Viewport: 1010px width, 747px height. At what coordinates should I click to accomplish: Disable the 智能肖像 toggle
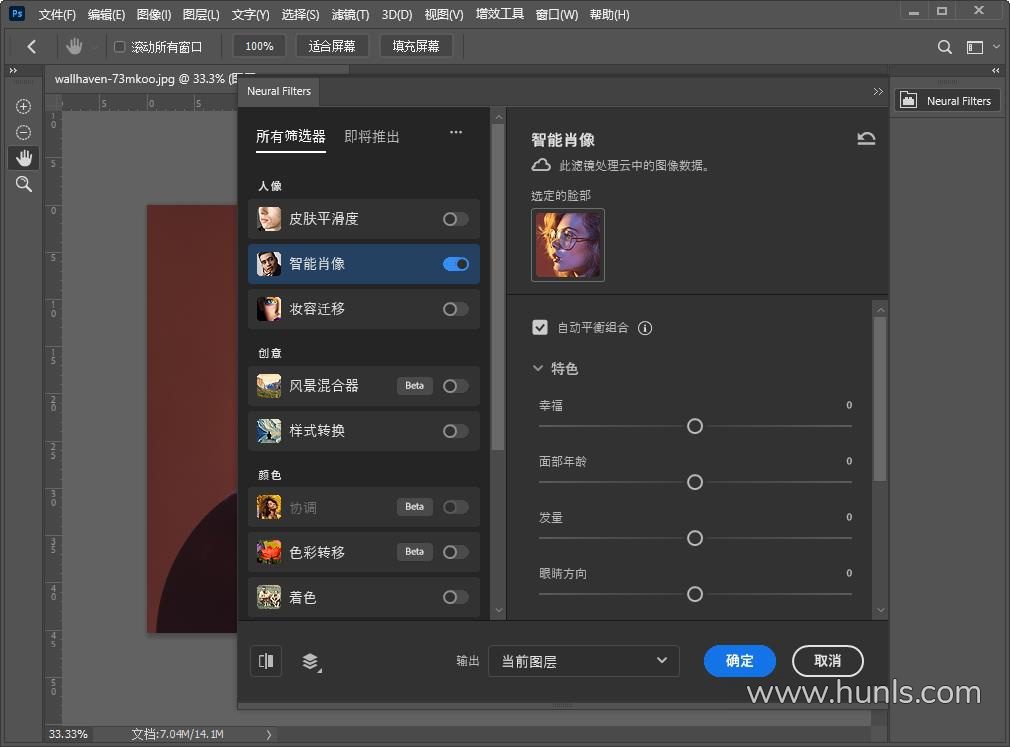coord(455,264)
